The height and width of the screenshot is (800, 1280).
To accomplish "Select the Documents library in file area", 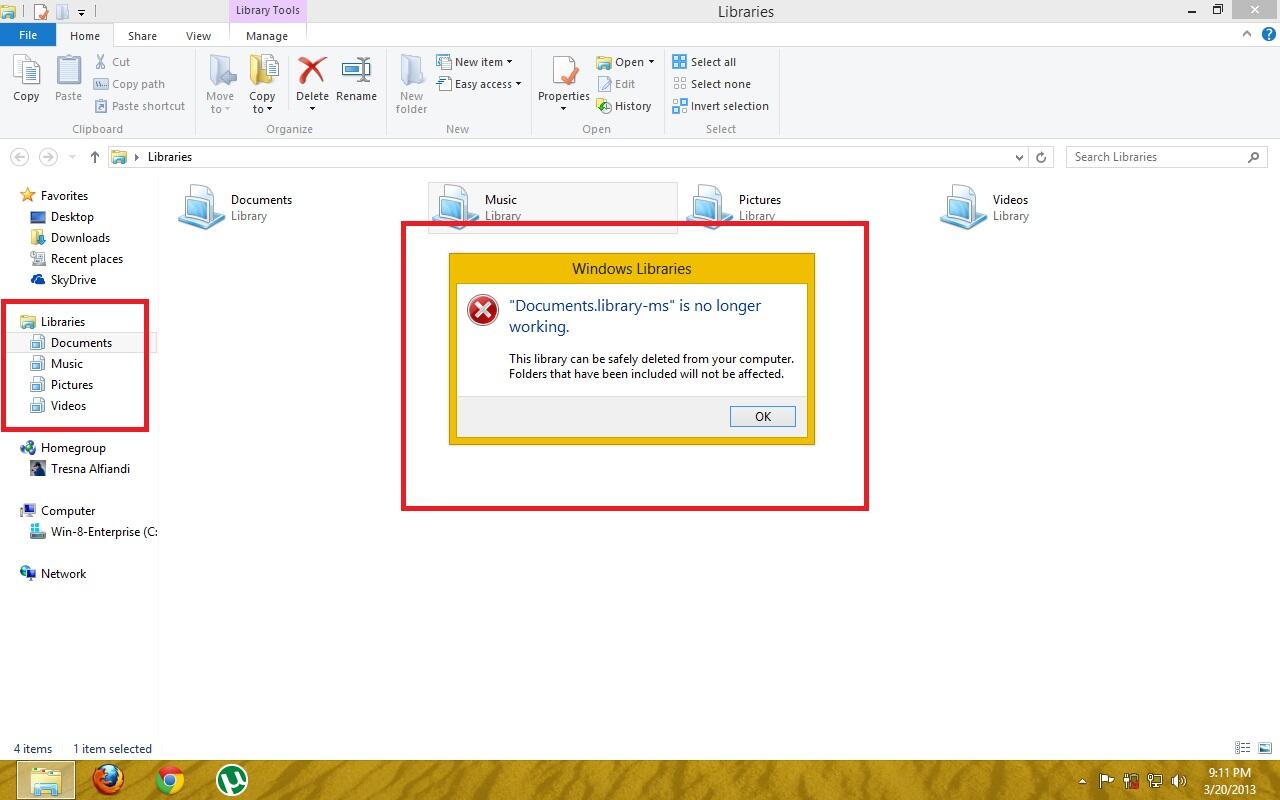I will click(236, 207).
